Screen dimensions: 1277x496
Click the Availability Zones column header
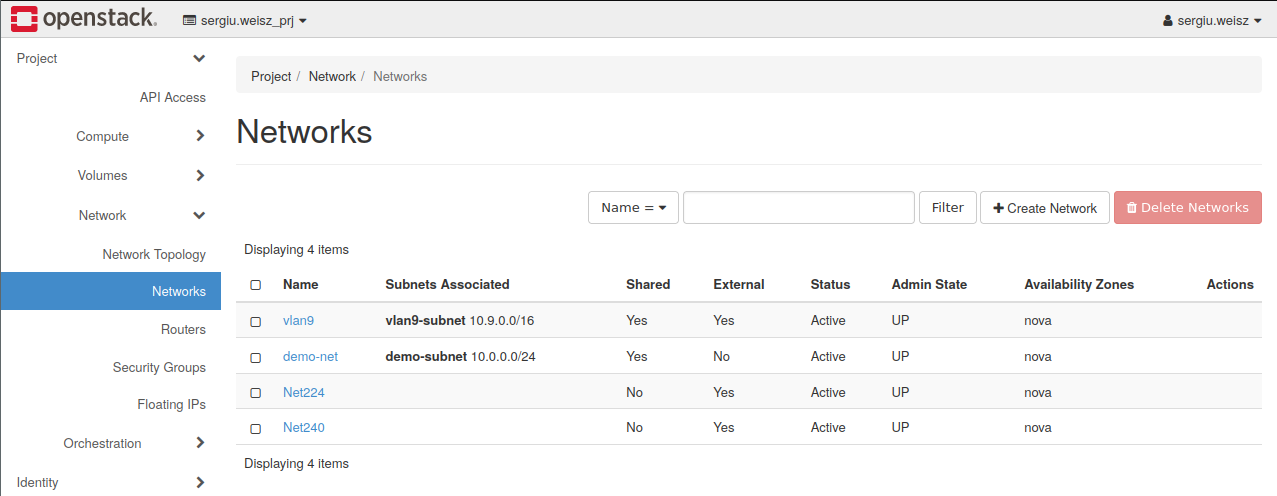(x=1079, y=284)
